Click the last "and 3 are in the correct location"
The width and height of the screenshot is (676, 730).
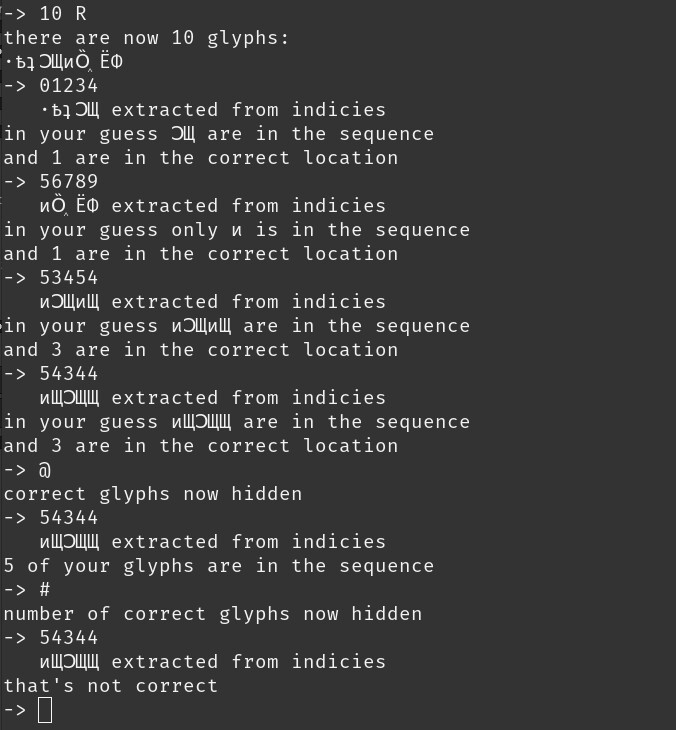(x=200, y=446)
